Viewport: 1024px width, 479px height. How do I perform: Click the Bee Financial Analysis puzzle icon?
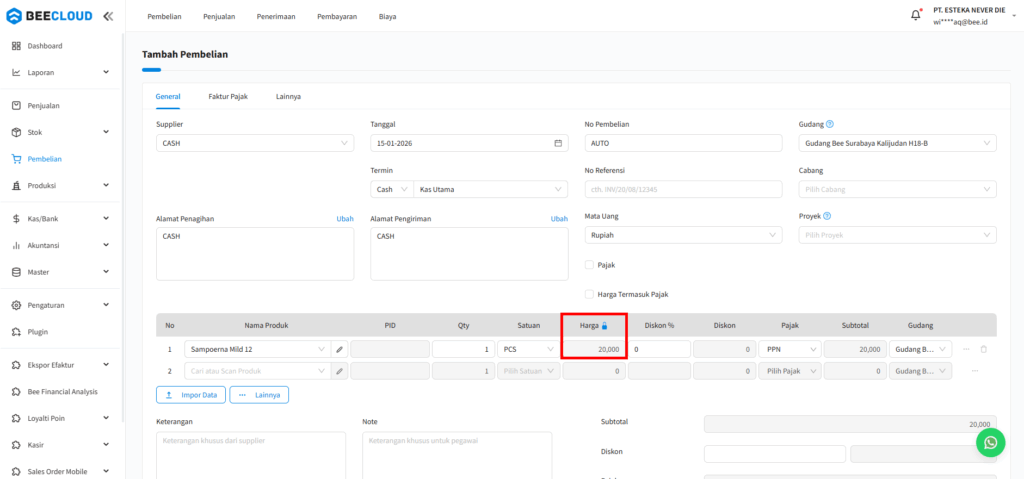(17, 391)
